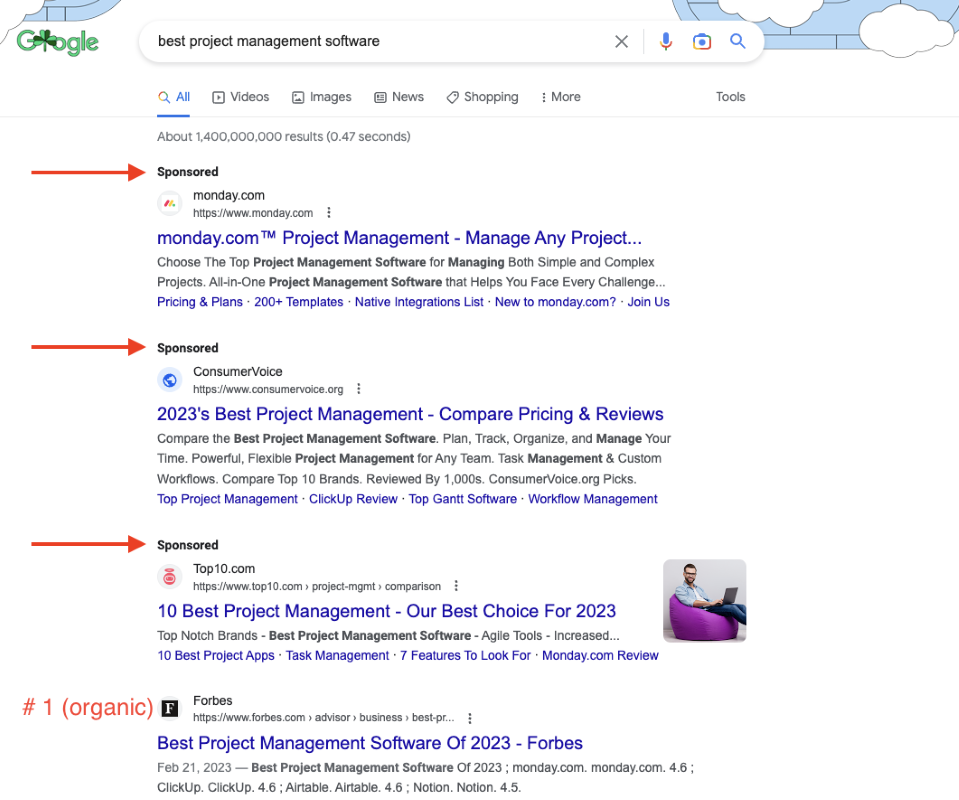
Task: Open Pricing & Plans sitelink
Action: pos(200,302)
